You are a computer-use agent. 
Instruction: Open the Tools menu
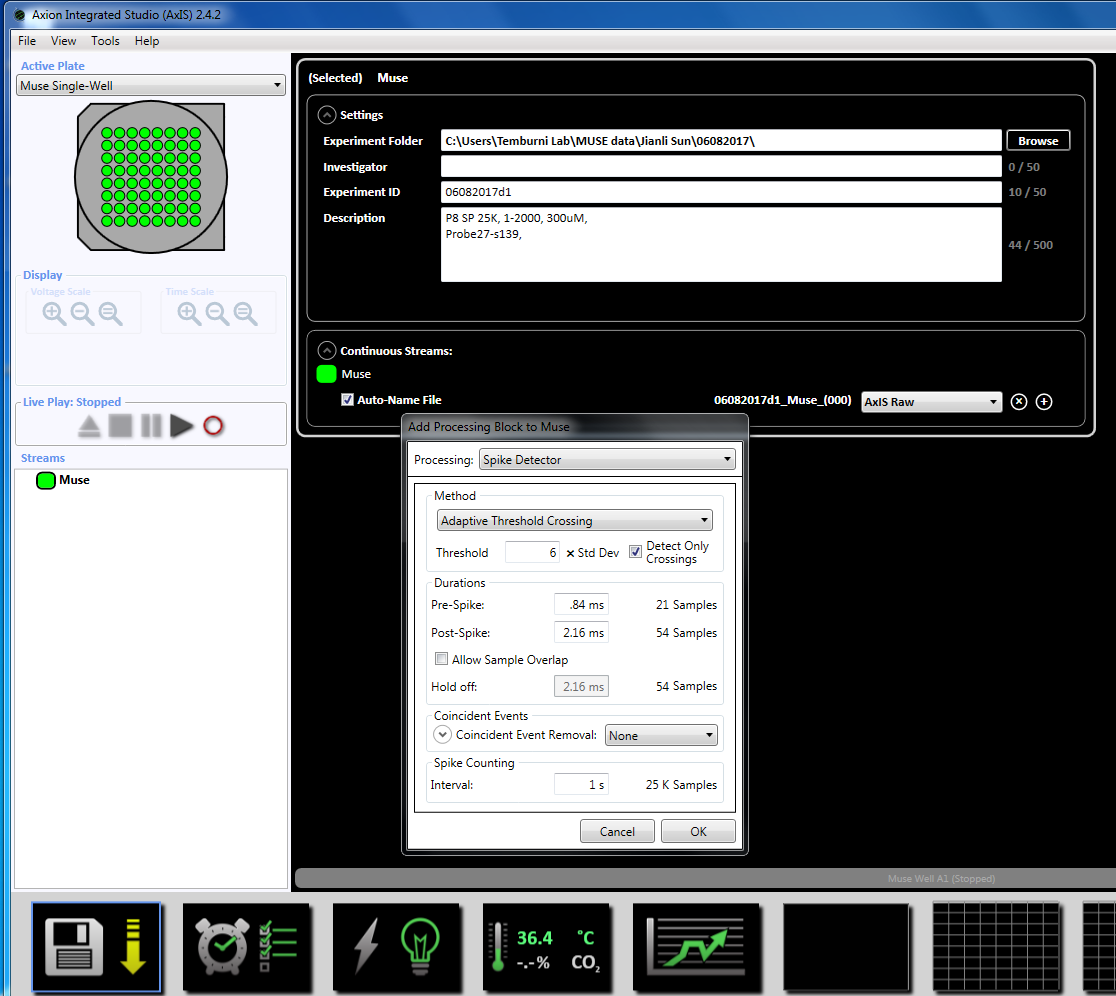coord(105,41)
